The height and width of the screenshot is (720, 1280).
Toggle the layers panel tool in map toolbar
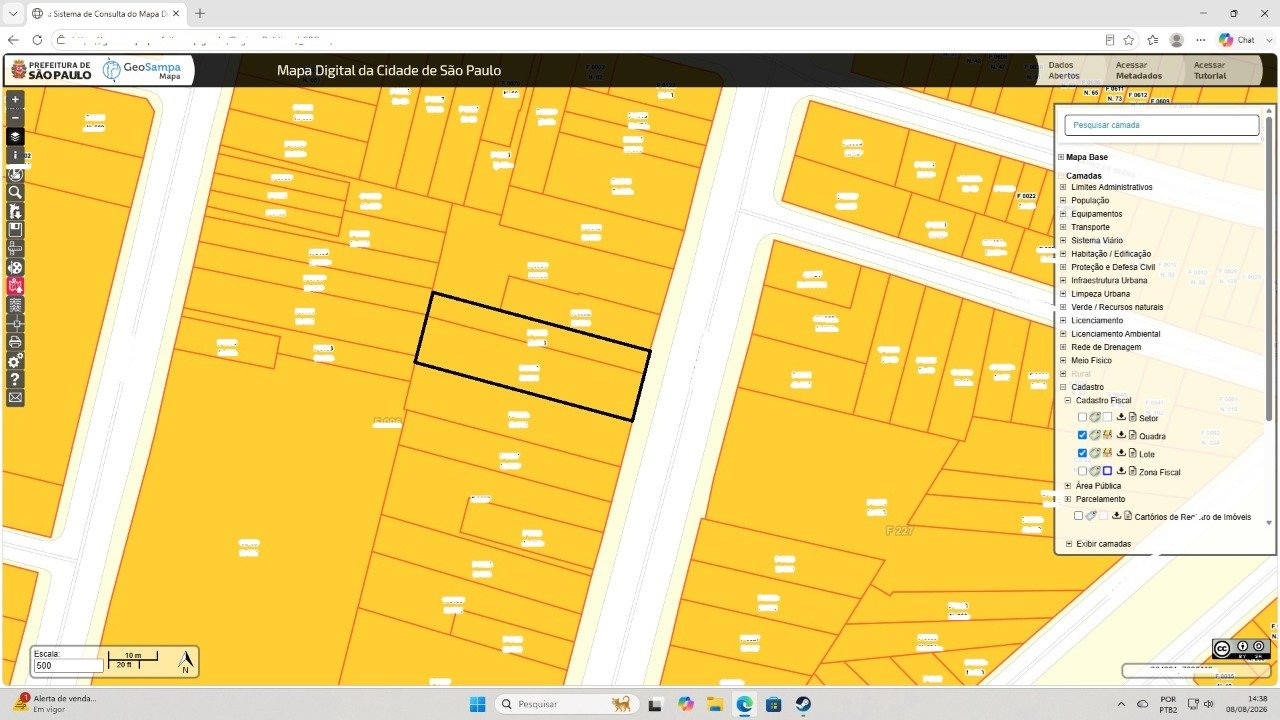(x=15, y=136)
